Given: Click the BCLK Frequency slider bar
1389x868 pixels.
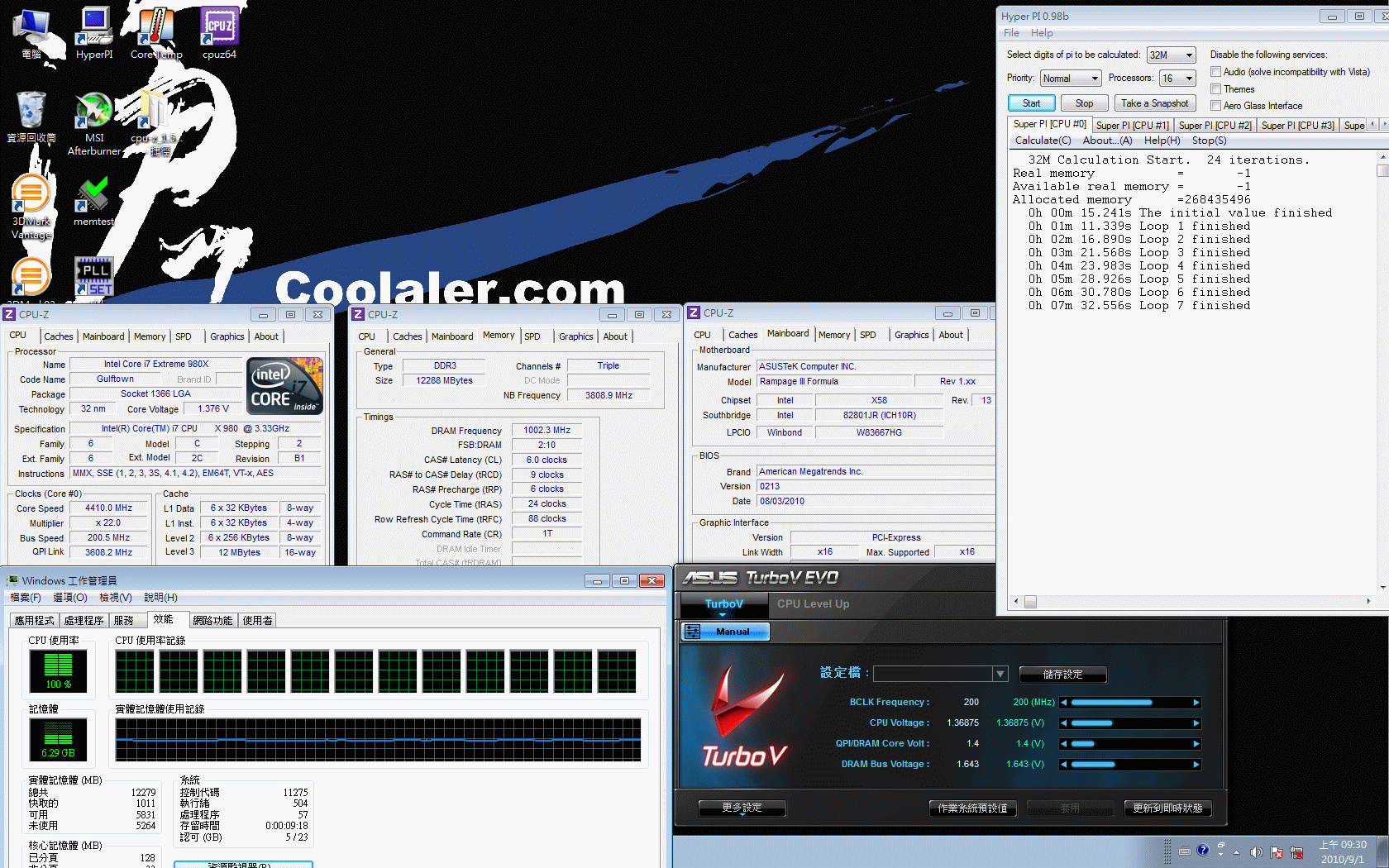Looking at the screenshot, I should pyautogui.click(x=1130, y=703).
